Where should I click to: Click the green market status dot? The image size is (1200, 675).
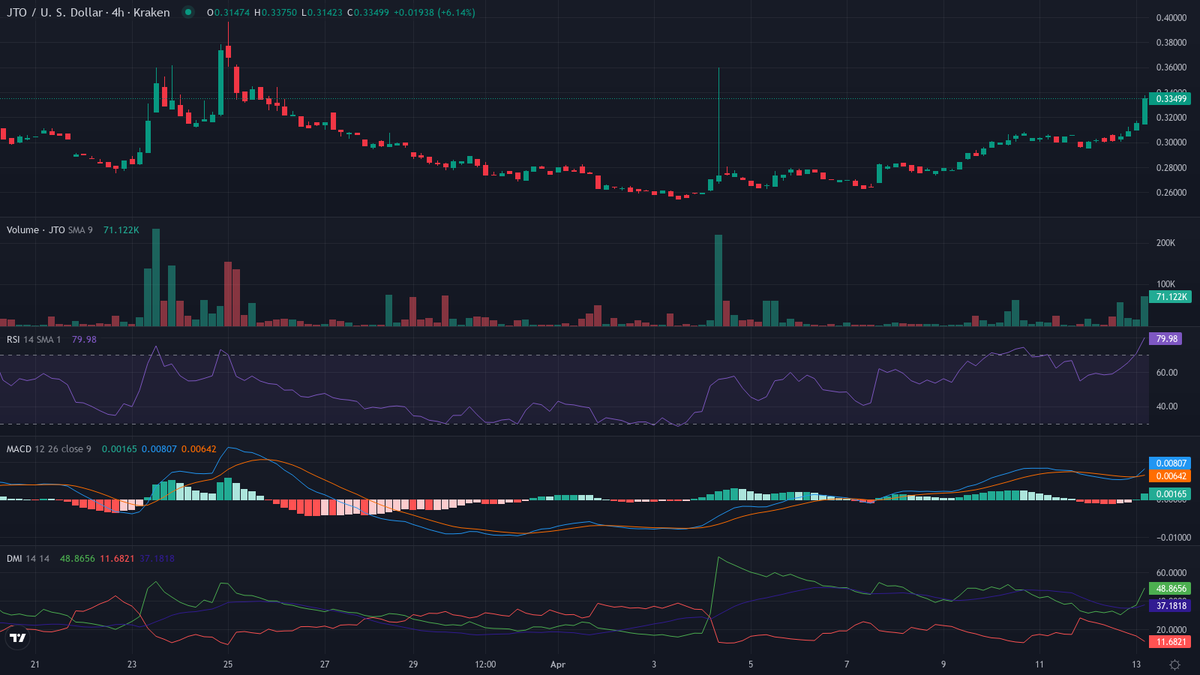[x=188, y=12]
